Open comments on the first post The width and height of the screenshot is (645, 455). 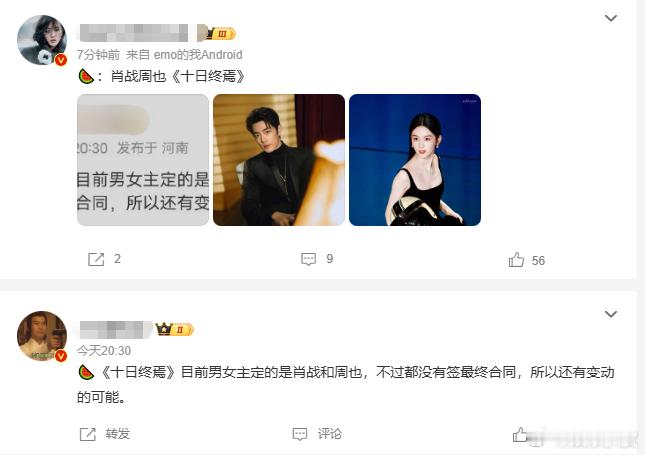point(309,259)
